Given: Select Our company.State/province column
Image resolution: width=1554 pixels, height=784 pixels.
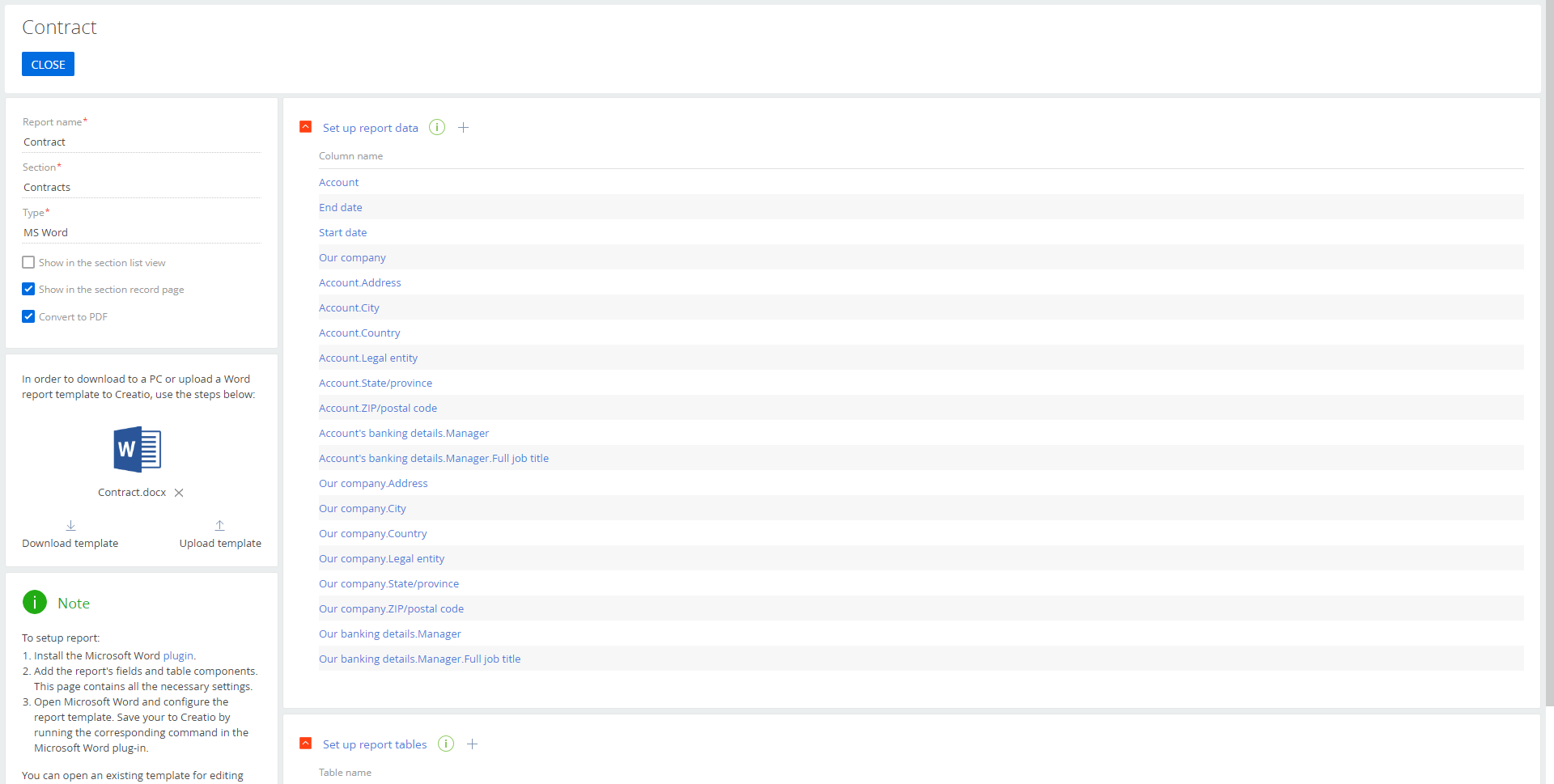Looking at the screenshot, I should click(389, 584).
